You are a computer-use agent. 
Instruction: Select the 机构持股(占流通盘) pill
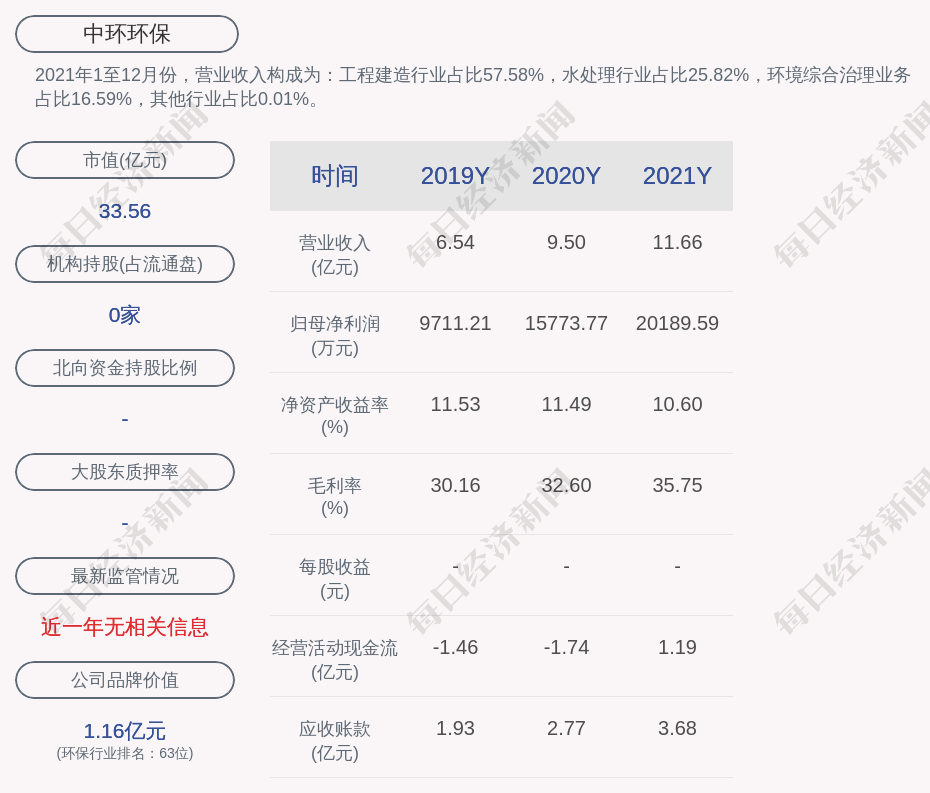125,264
